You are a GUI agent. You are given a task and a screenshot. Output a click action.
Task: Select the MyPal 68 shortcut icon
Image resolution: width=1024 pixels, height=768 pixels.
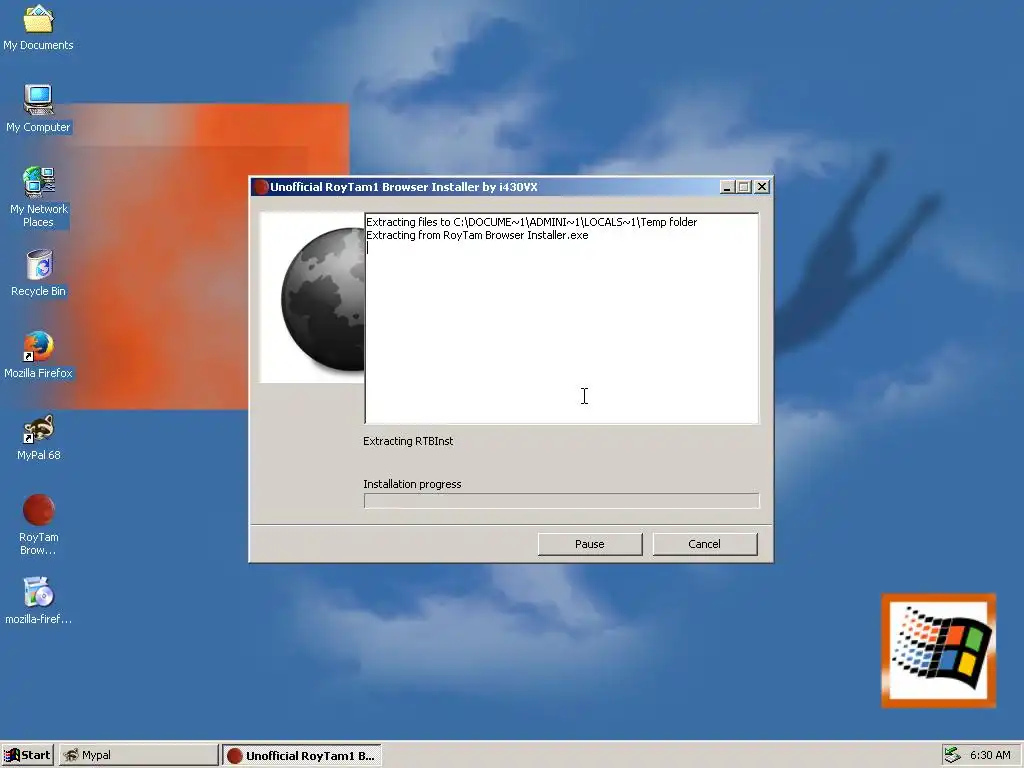pos(38,437)
